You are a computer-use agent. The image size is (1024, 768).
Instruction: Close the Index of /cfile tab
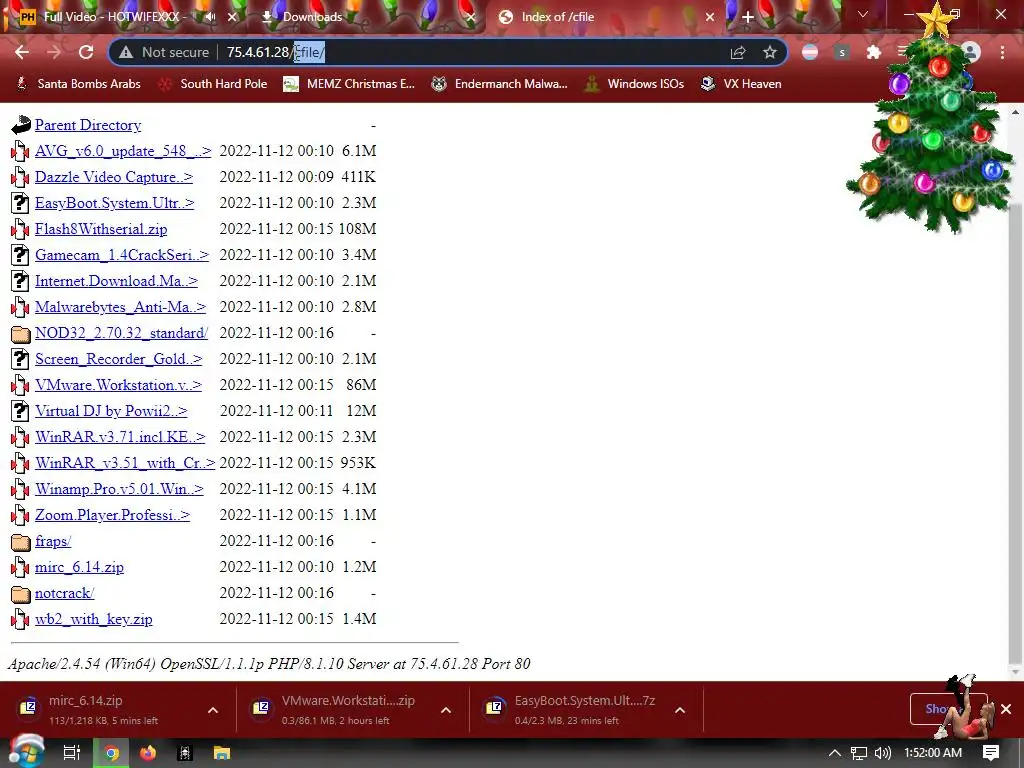coord(710,17)
